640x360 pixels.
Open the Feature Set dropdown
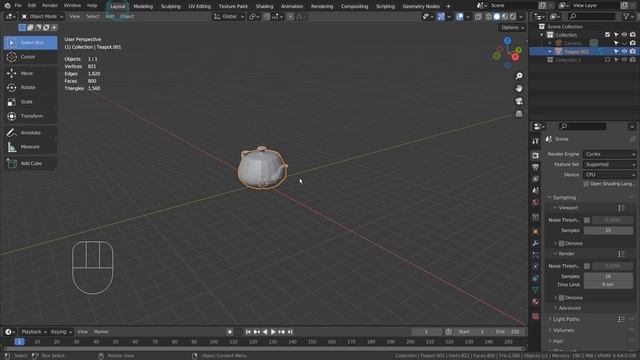coord(609,164)
